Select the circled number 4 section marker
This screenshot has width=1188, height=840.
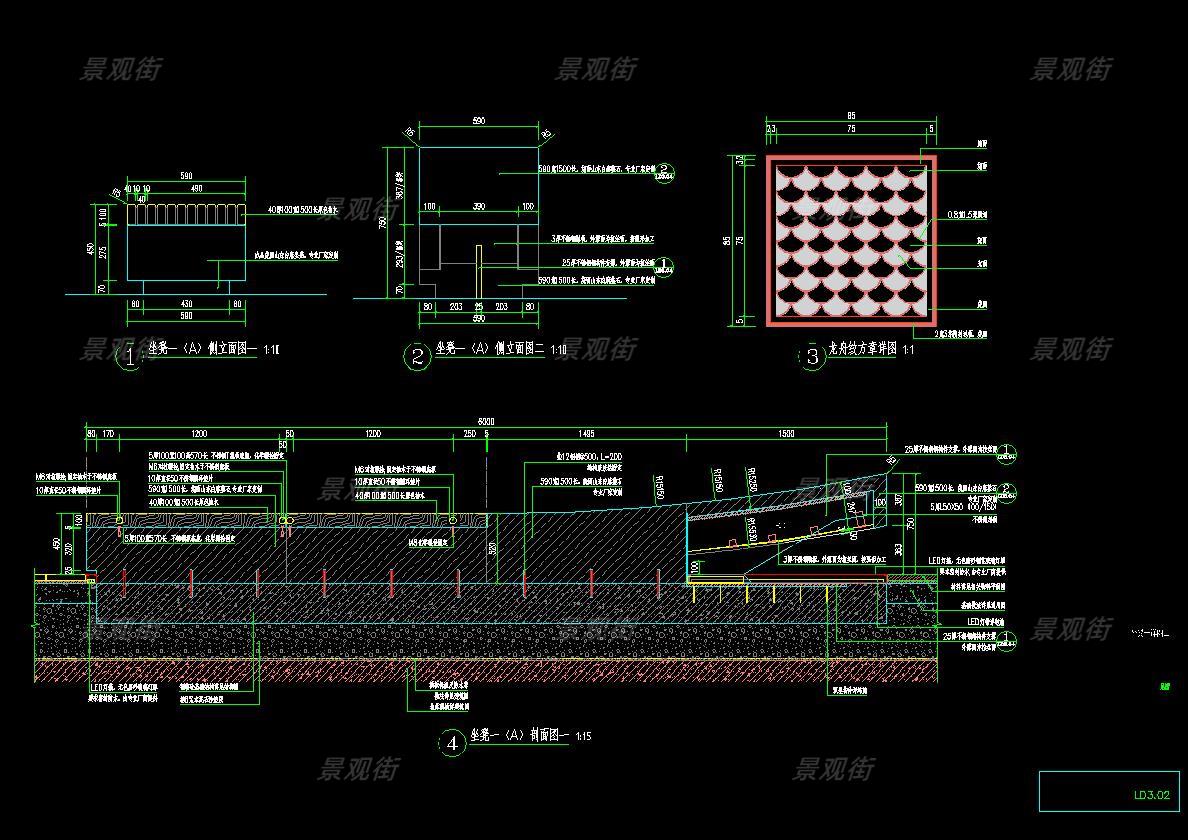pos(452,743)
